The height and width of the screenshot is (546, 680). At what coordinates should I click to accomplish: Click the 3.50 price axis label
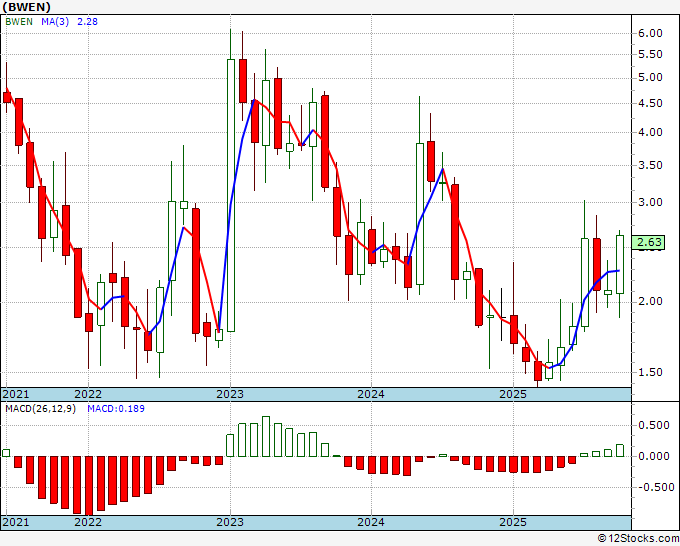coord(650,165)
